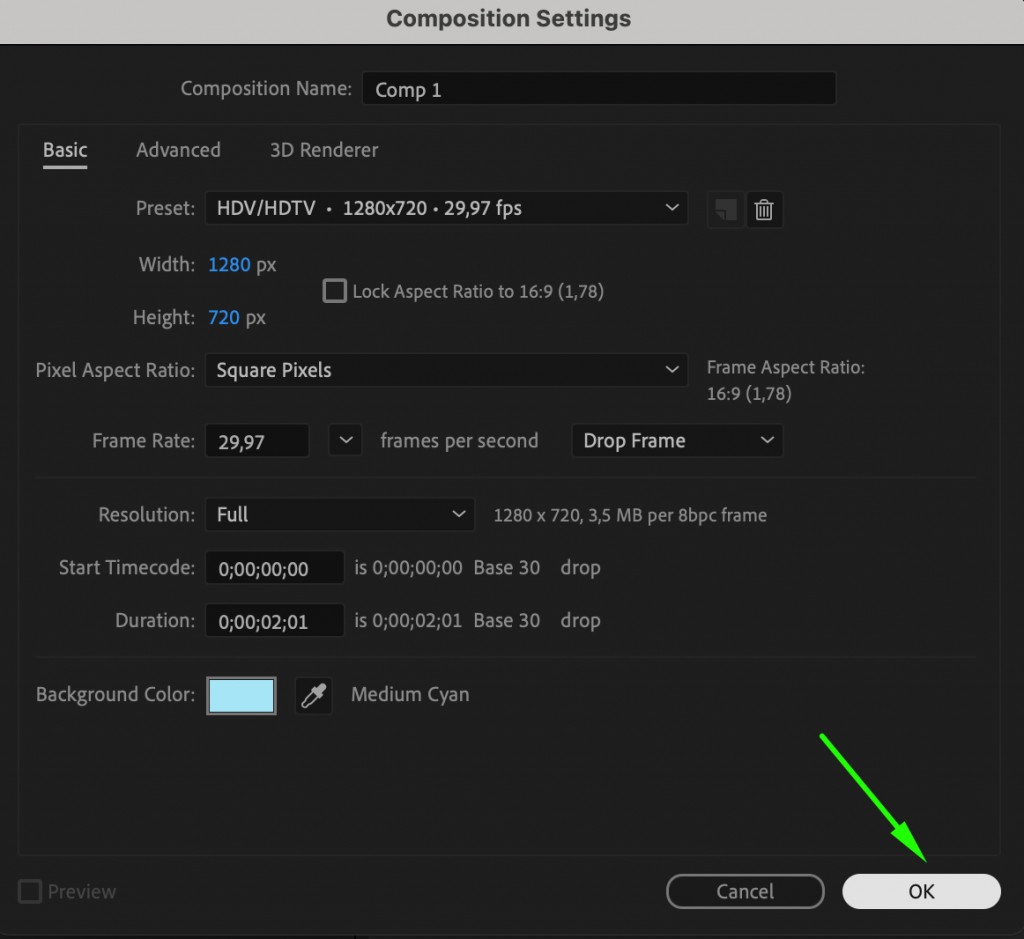The image size is (1024, 939).
Task: Select the Basic tab
Action: 64,150
